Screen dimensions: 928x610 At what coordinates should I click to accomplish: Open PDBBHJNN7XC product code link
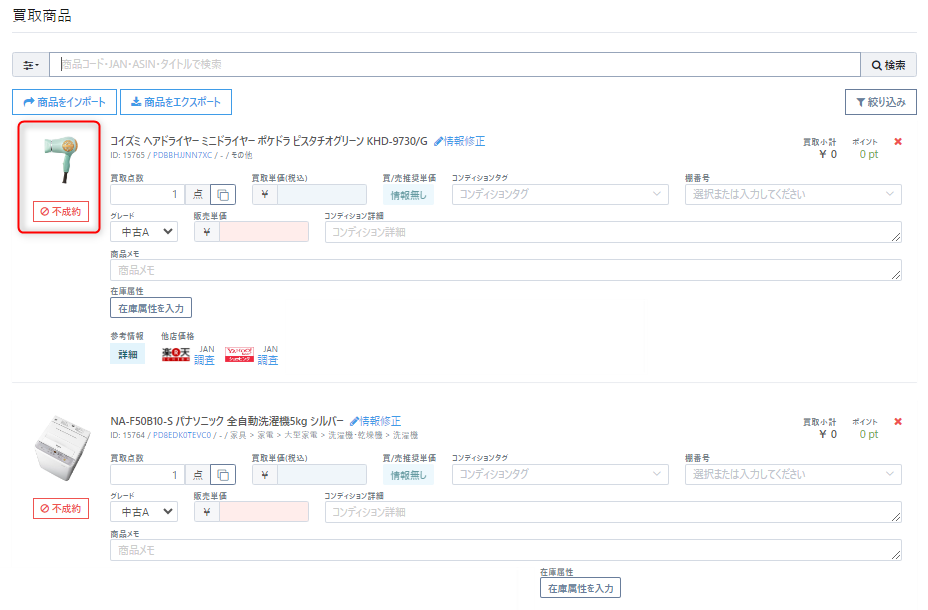coord(182,155)
